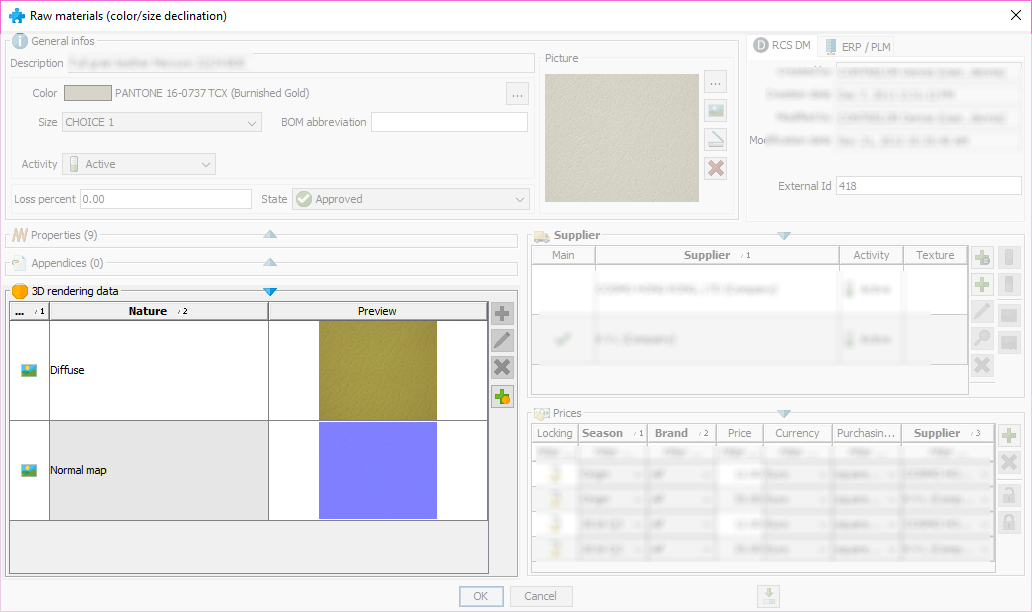Expand the Properties (9) section
Viewport: 1032px width, 612px height.
270,234
